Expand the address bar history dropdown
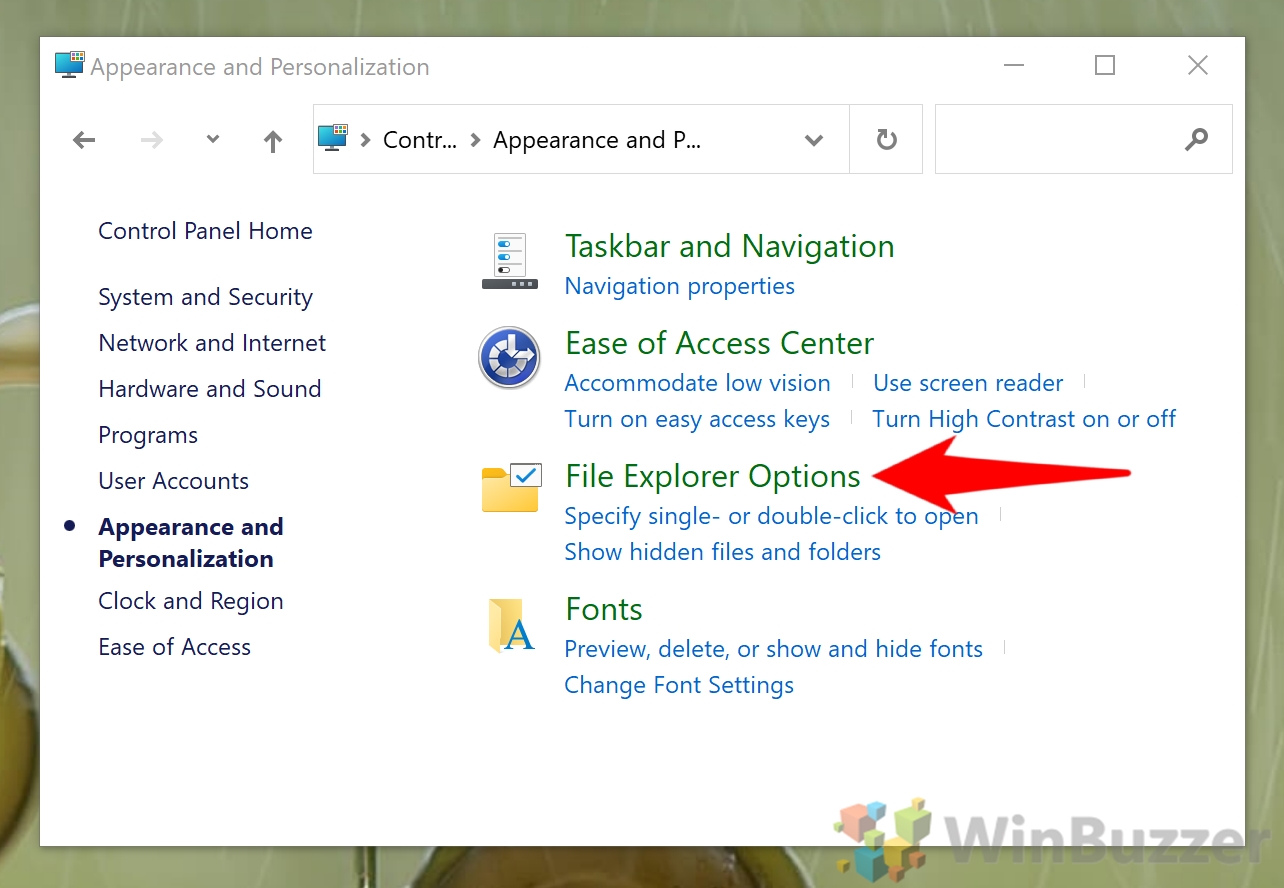The image size is (1284, 888). tap(814, 141)
